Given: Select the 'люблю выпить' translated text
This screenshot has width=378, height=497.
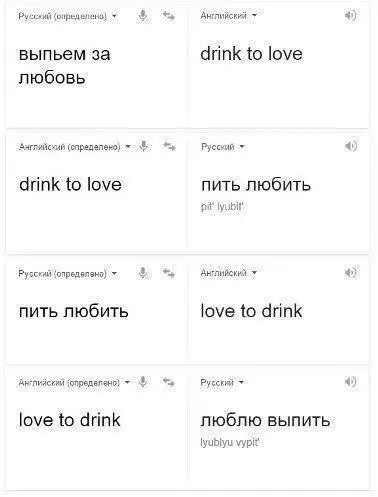Looking at the screenshot, I should coord(265,420).
